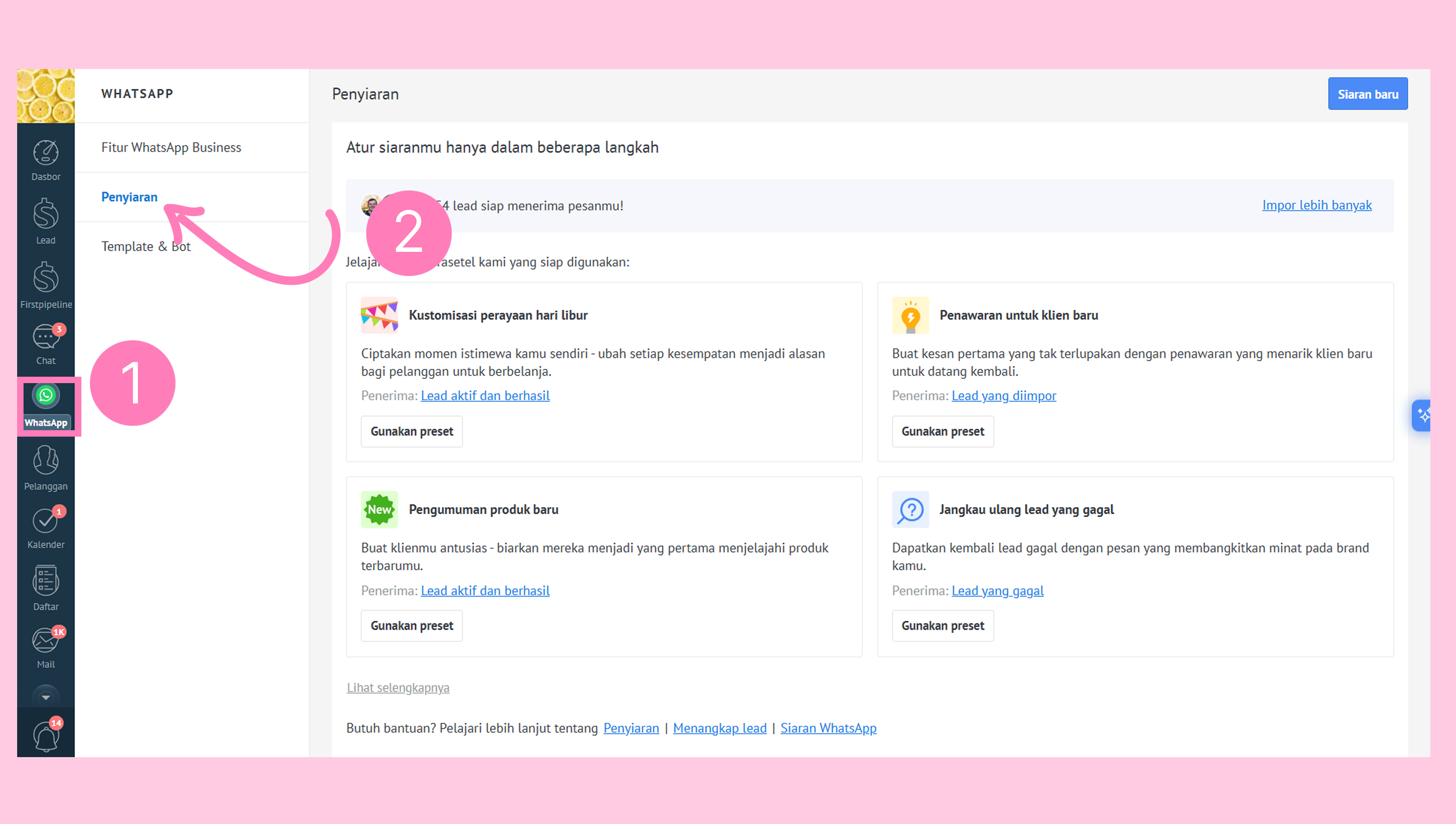Viewport: 1456px width, 824px height.
Task: Click the lemon account avatar thumbnail
Action: 46,96
